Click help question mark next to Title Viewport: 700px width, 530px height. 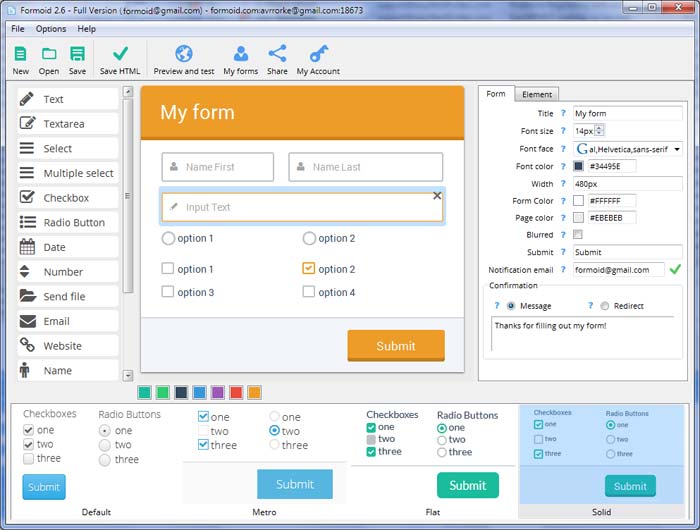pos(563,113)
